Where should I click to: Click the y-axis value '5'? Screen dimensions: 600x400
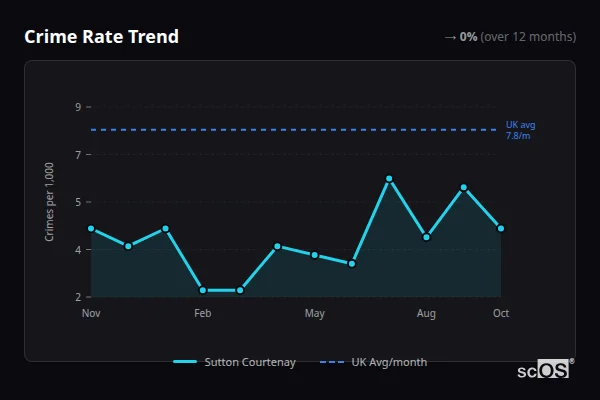click(x=78, y=202)
